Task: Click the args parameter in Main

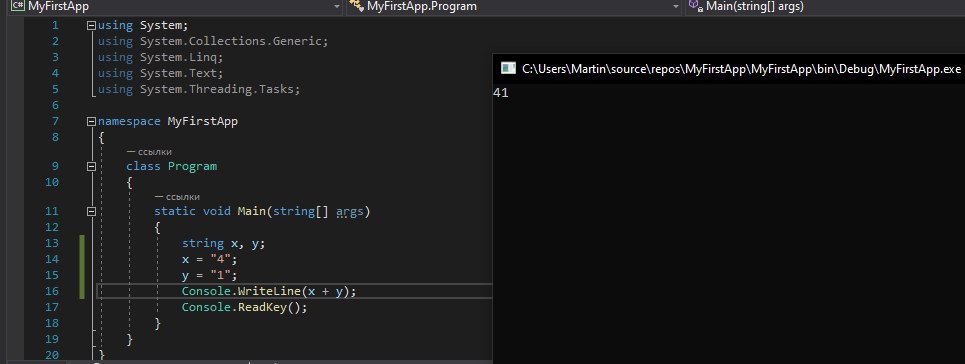Action: (350, 212)
